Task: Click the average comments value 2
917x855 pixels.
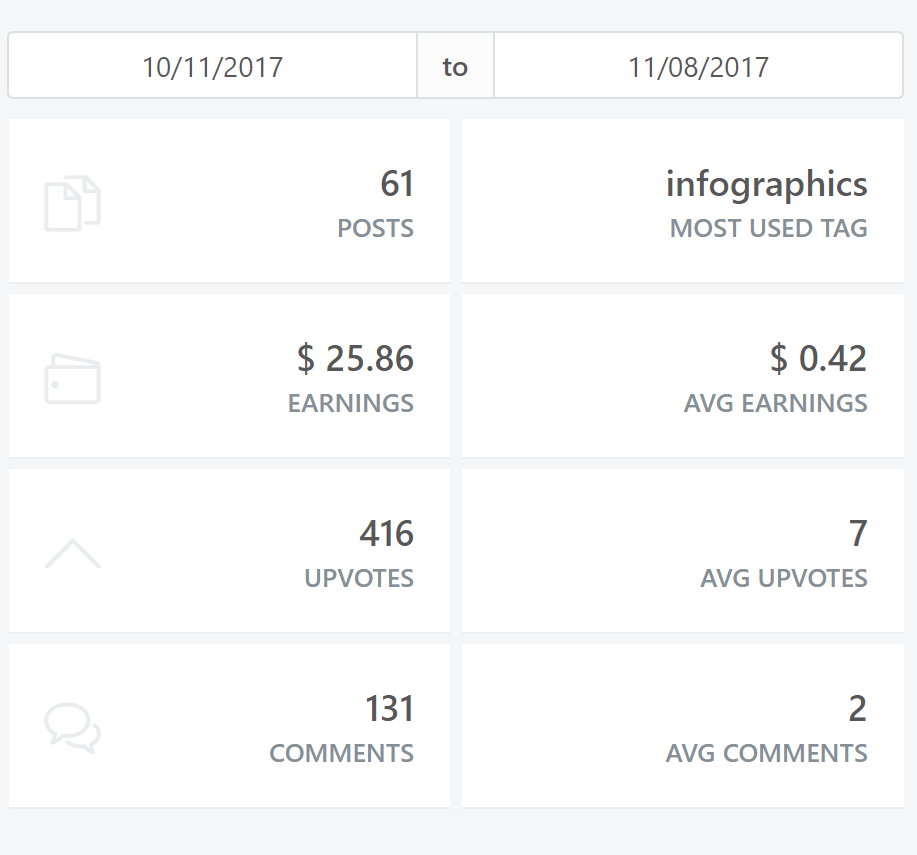Action: coord(858,709)
